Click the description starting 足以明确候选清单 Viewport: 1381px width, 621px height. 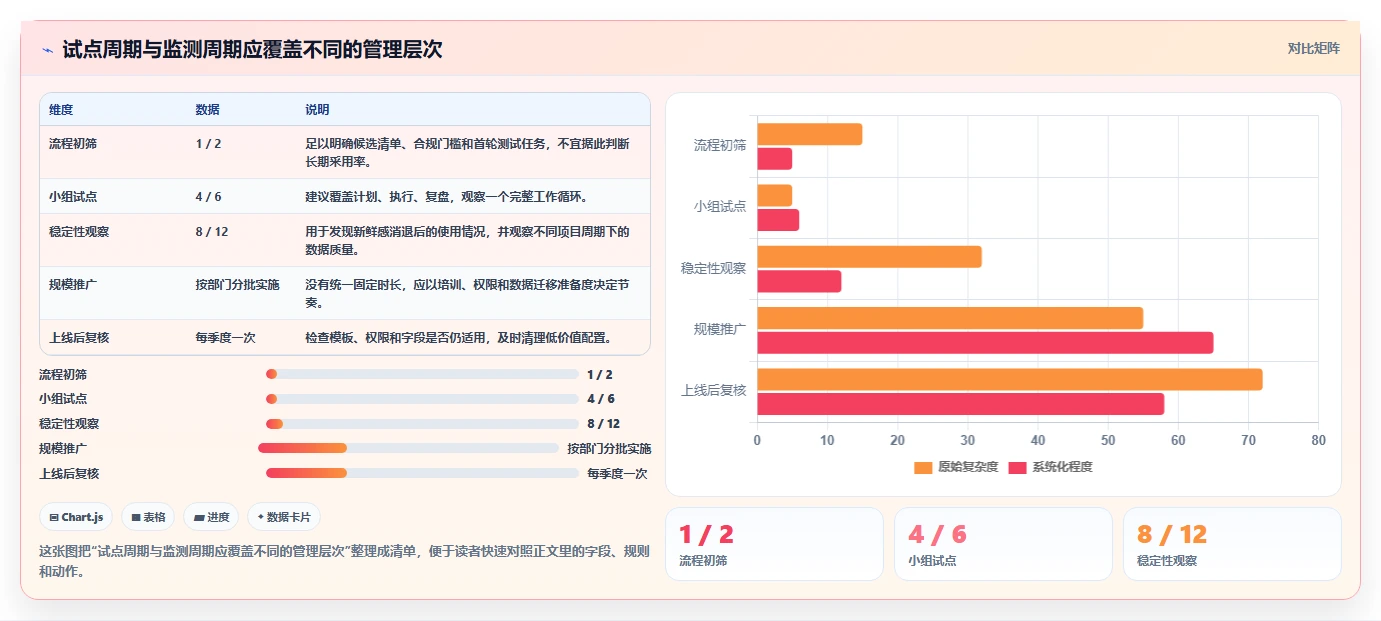pos(467,153)
